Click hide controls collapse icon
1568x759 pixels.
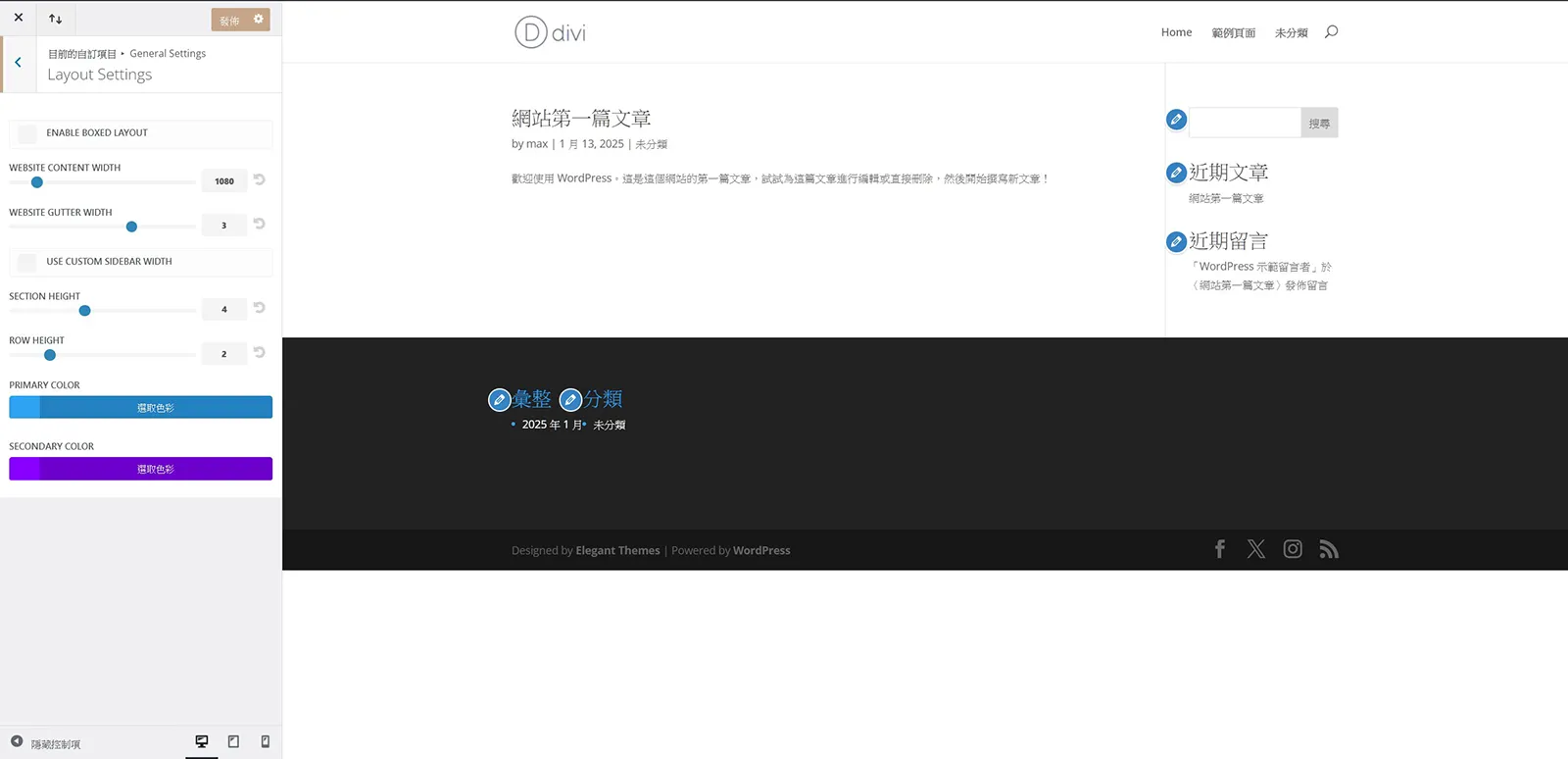(x=17, y=741)
